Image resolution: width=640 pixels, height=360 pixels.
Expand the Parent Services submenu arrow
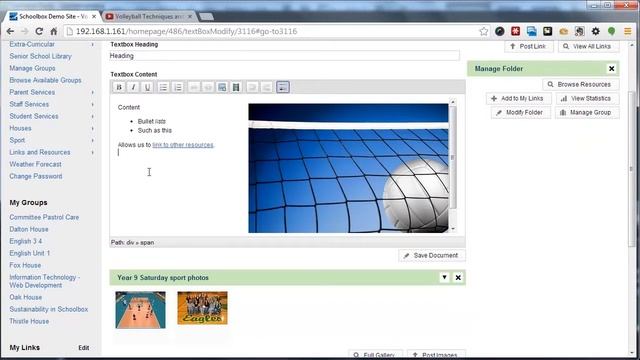tap(93, 92)
